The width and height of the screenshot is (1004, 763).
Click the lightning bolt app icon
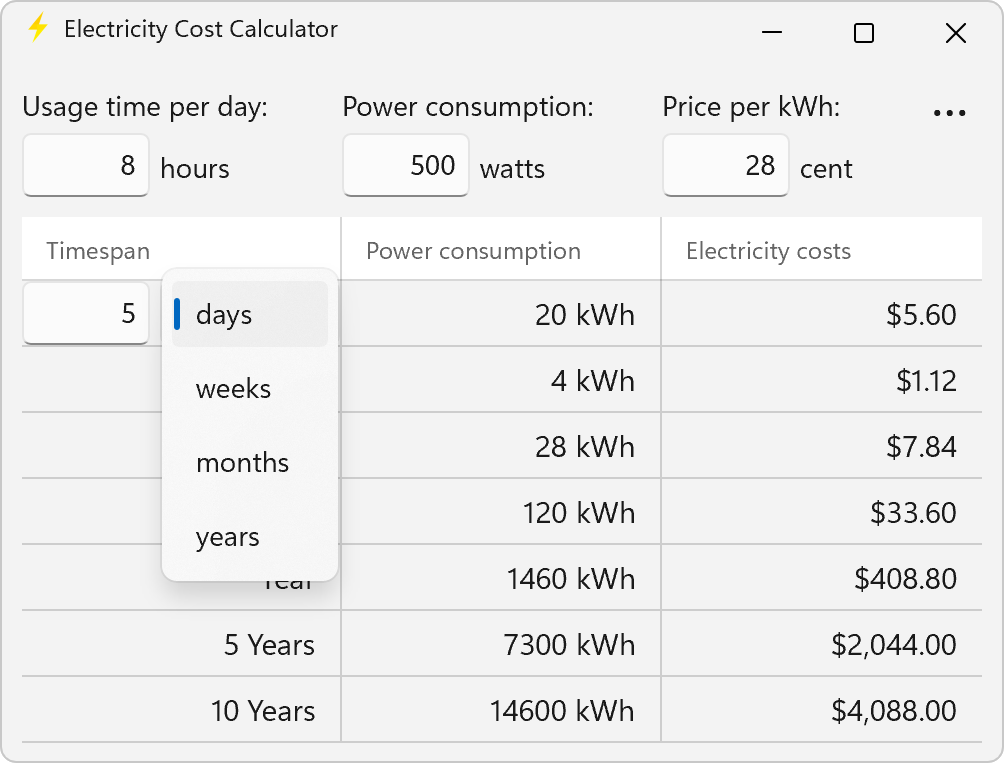tap(38, 29)
